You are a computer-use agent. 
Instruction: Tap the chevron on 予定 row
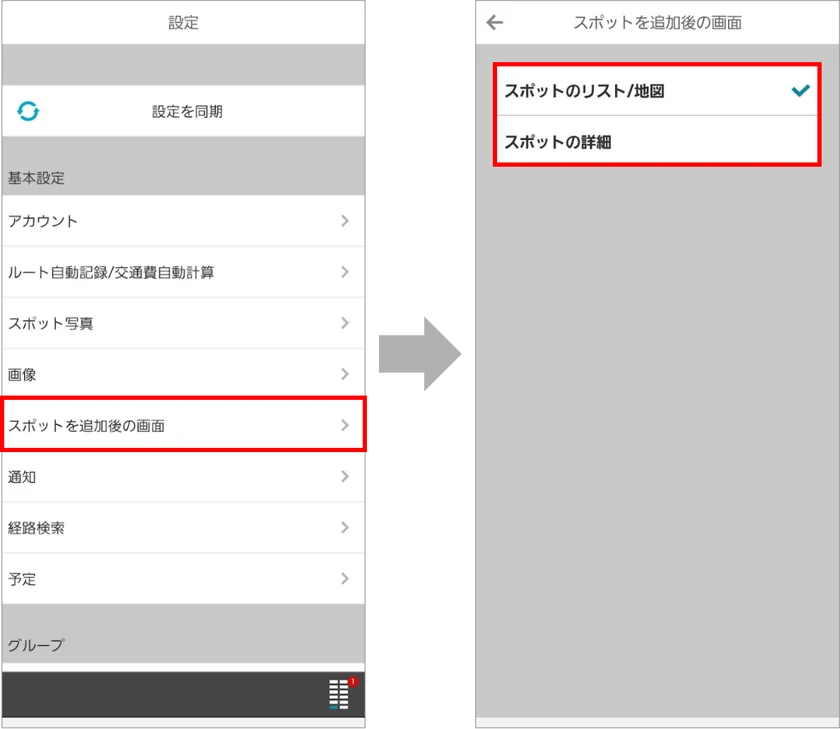pos(345,578)
